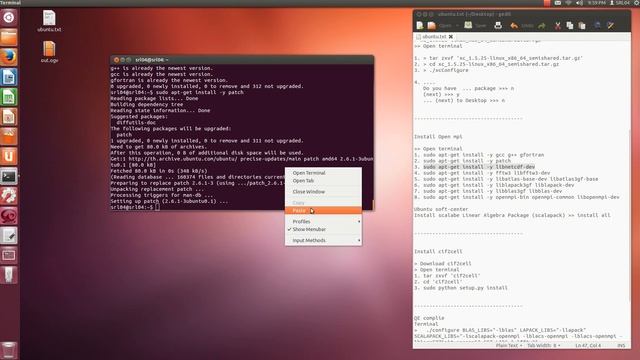Expand the Profiles submenu
Screen dimensions: 640x360
tap(323, 222)
